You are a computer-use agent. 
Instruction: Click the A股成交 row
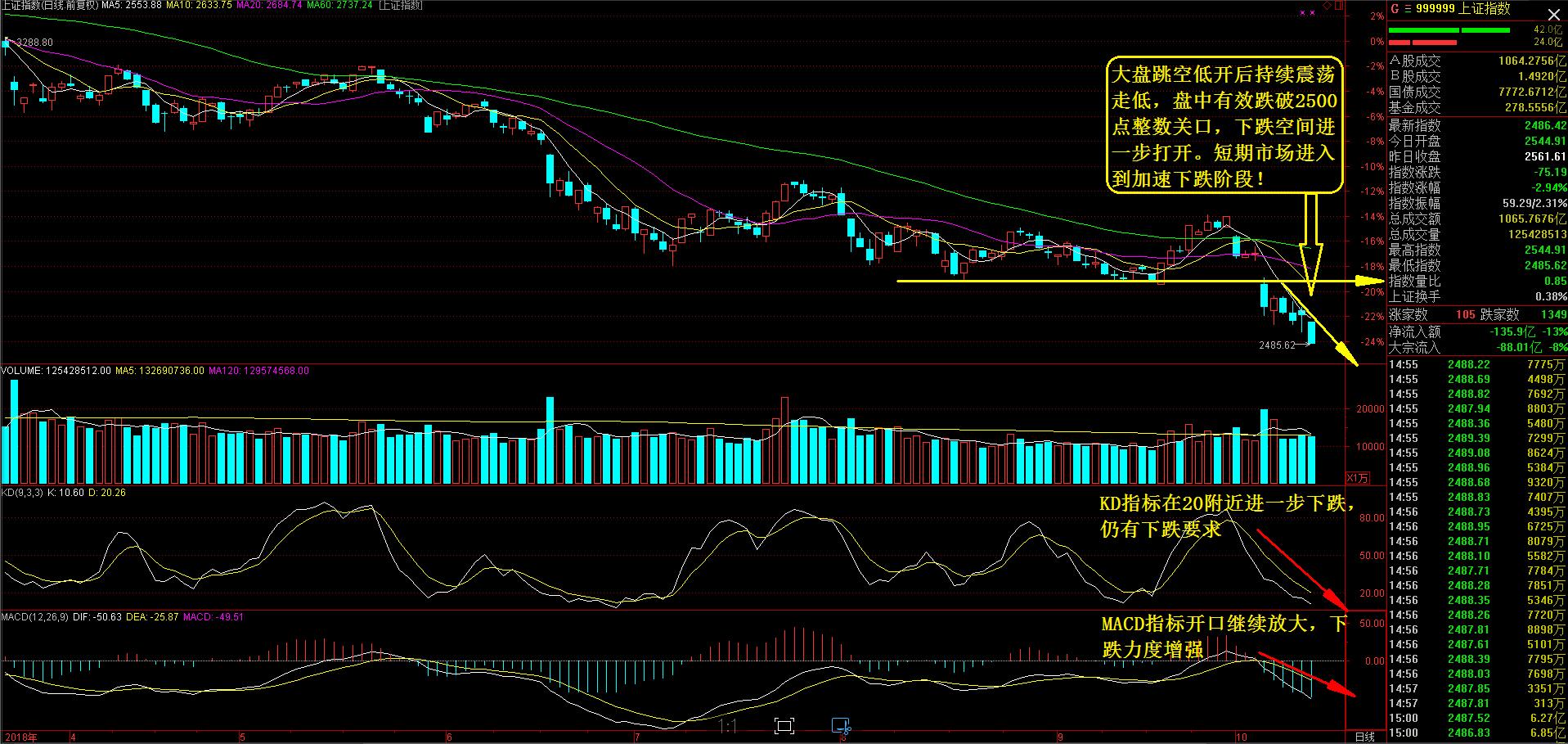(x=1477, y=61)
